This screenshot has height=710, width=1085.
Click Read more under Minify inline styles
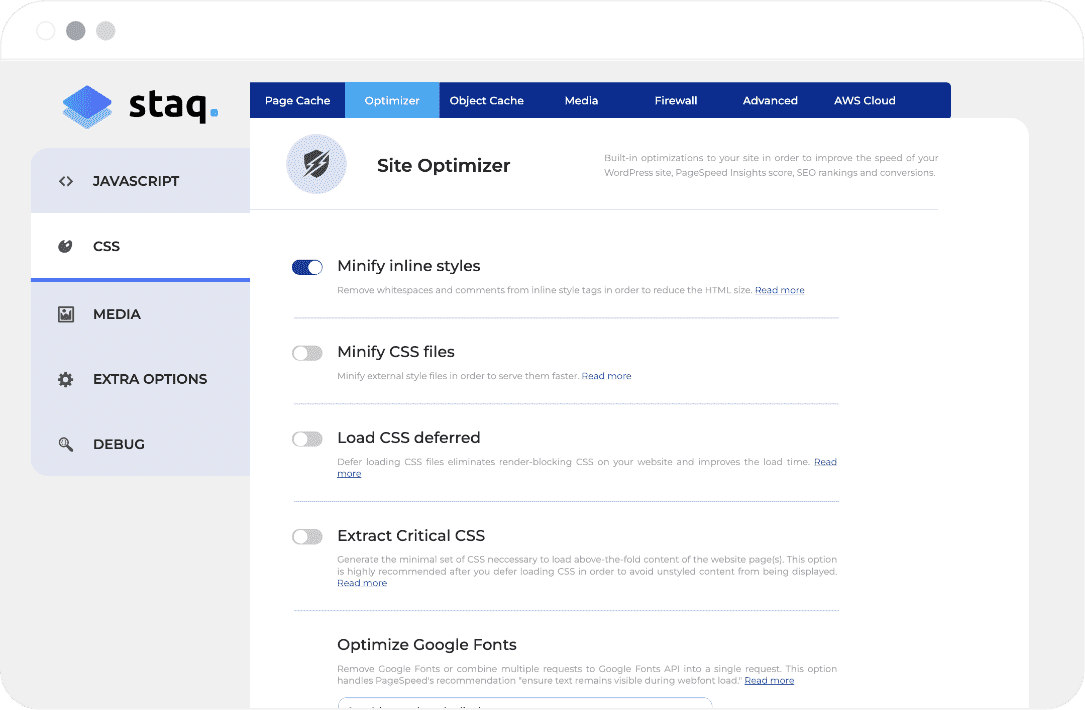779,289
